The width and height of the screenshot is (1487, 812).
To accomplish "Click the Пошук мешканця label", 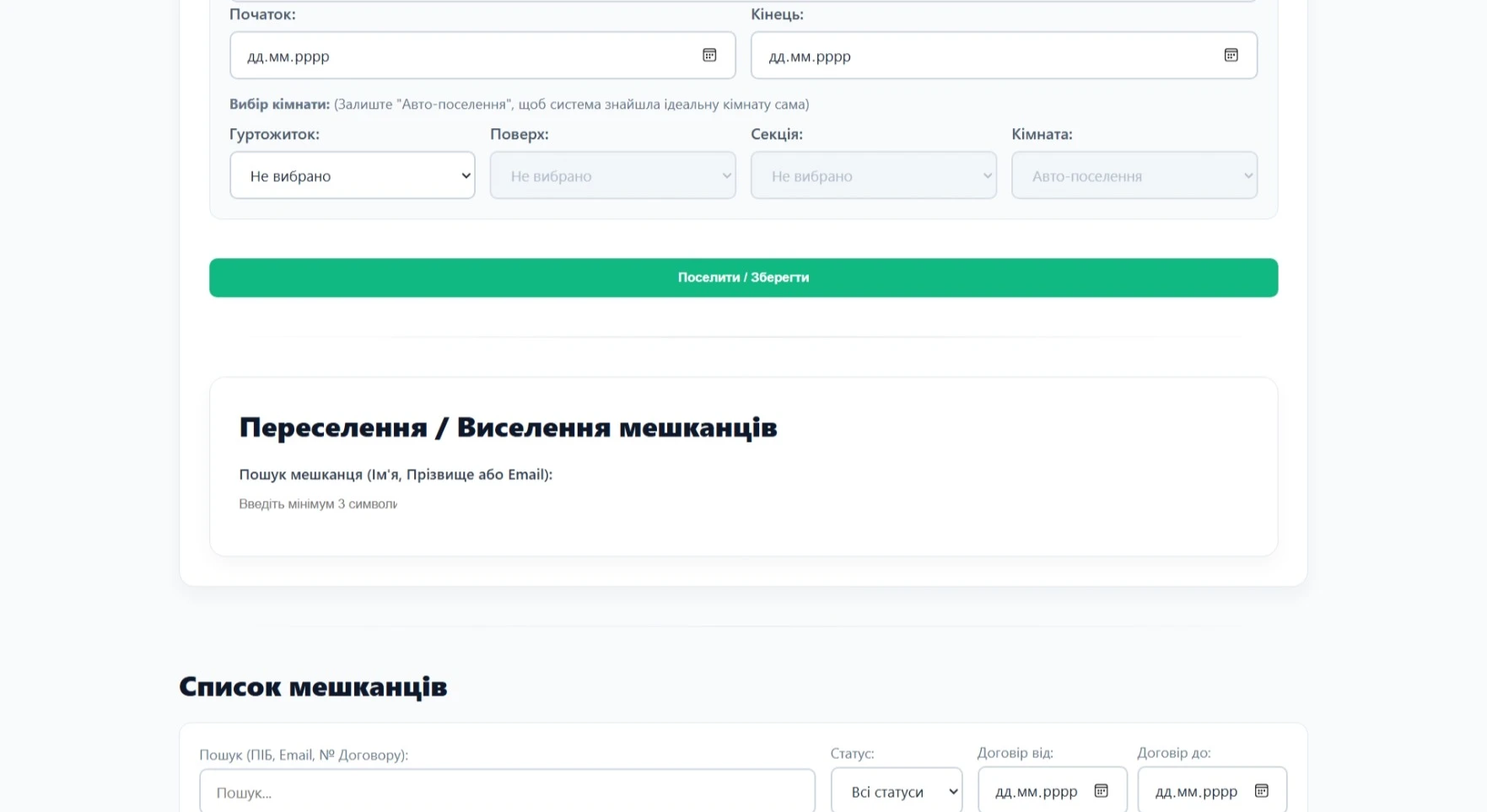I will (x=396, y=475).
